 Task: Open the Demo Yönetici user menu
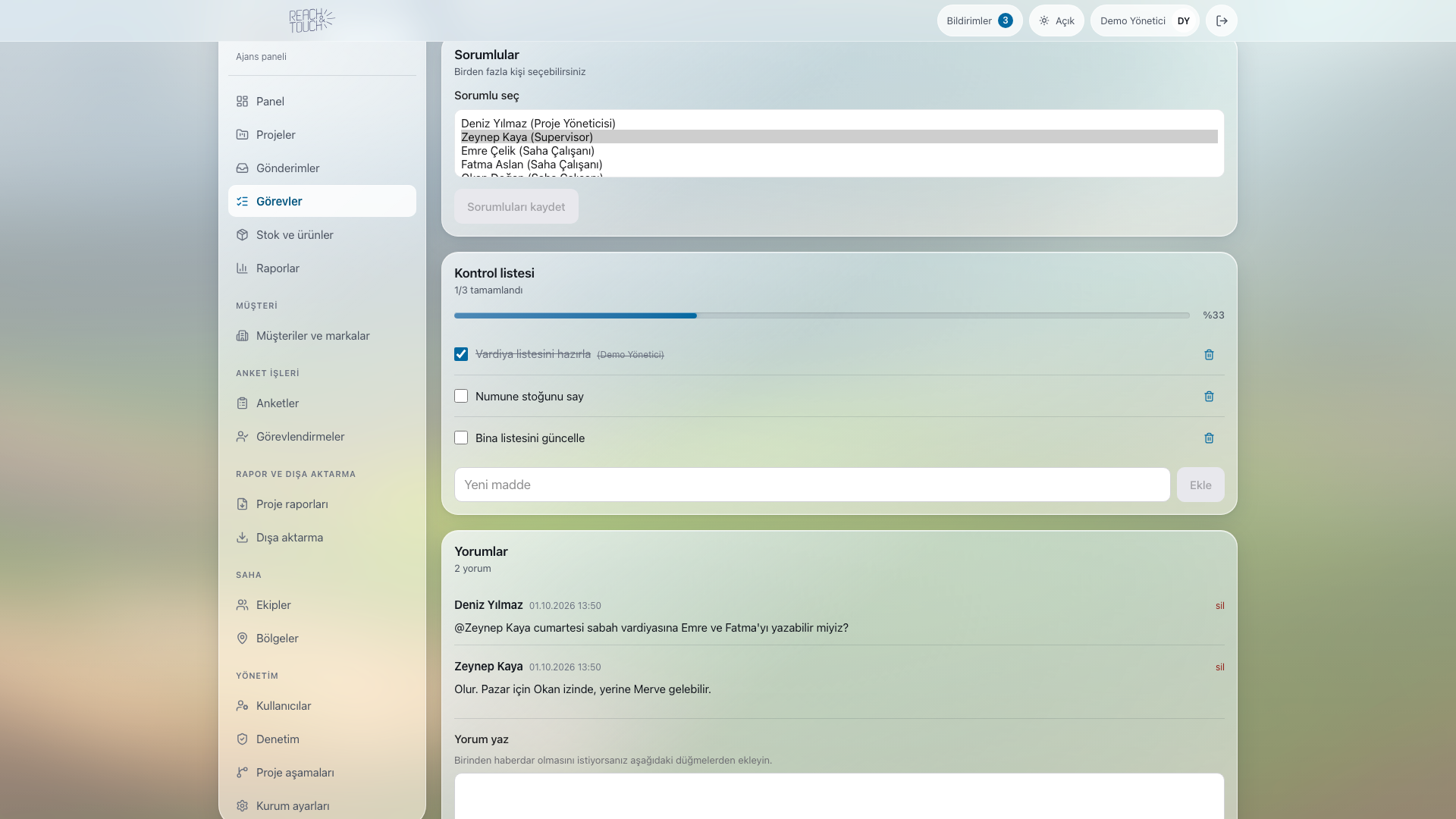(1144, 20)
